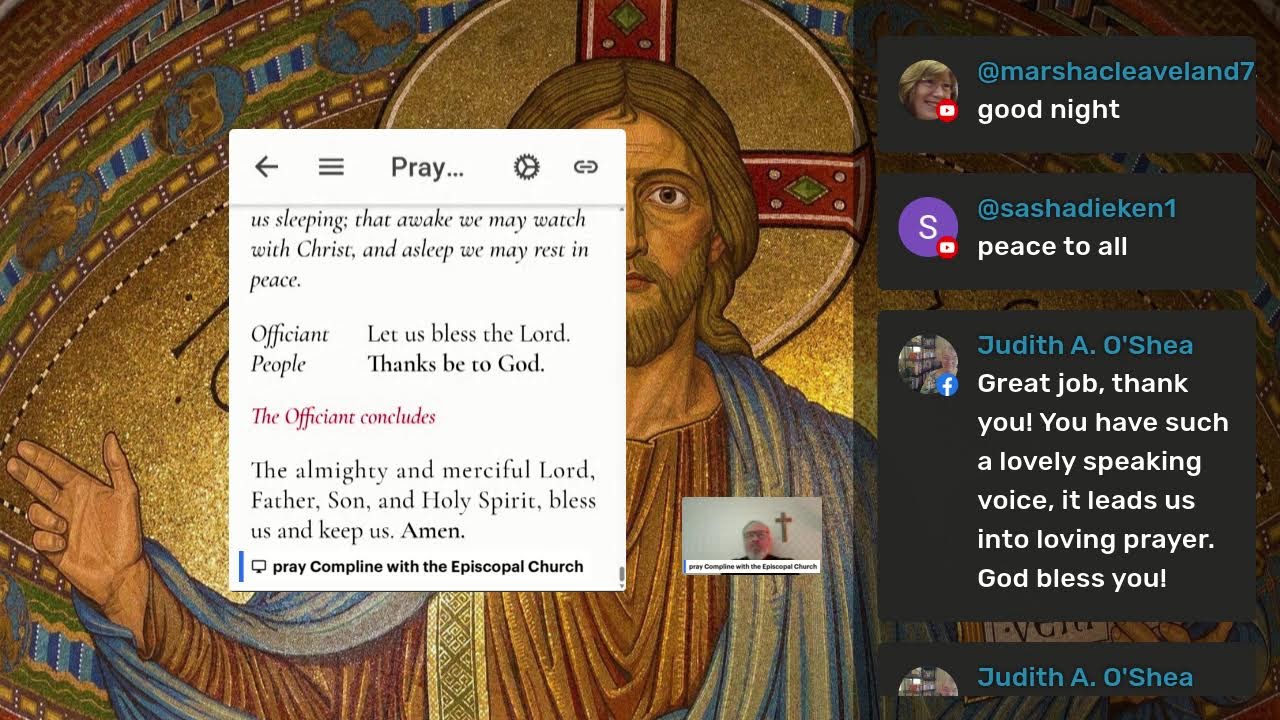Screen dimensions: 1280x720
Task: Click the small webcam video thumbnail
Action: tap(752, 535)
